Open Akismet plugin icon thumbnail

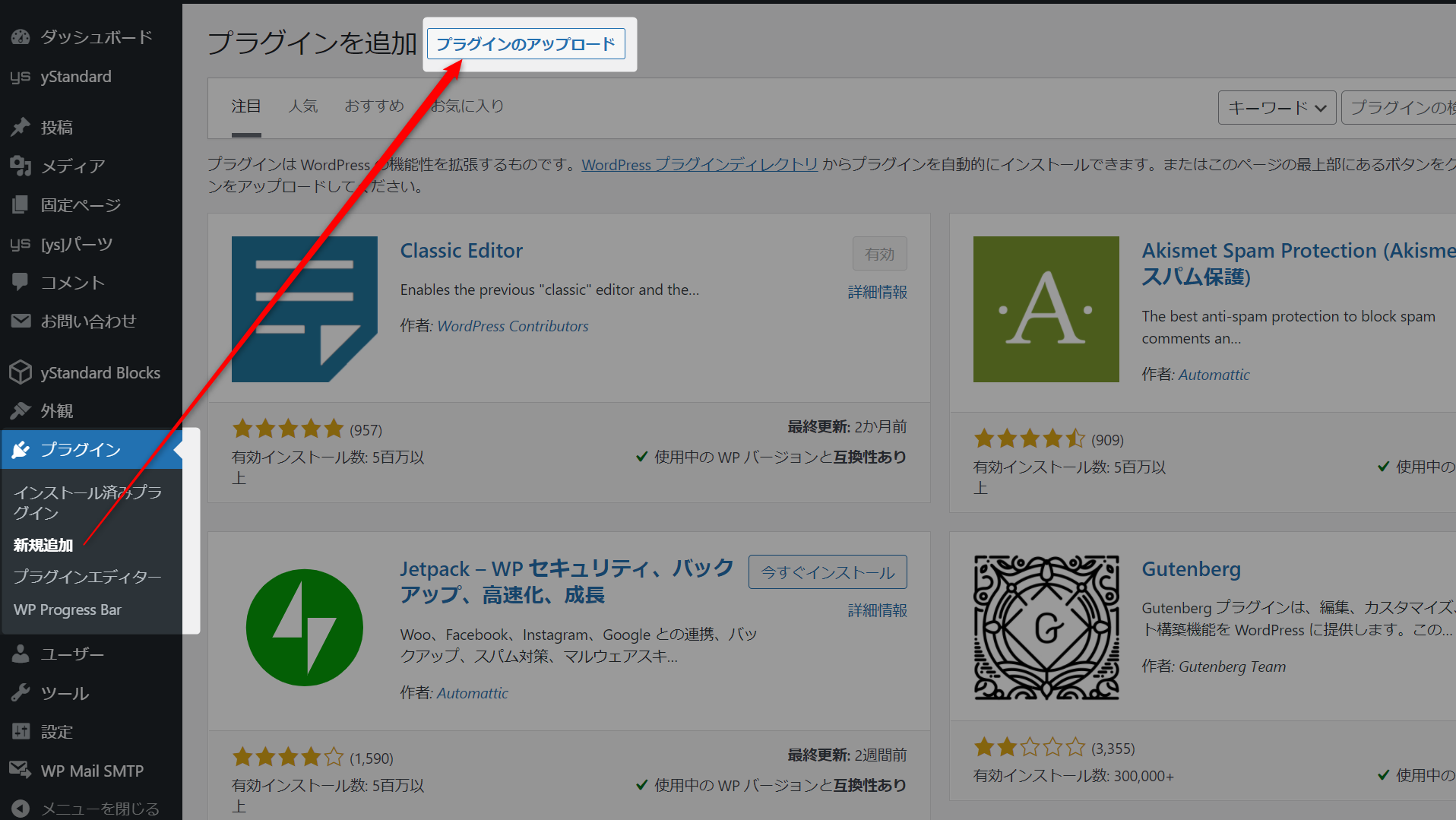tap(1046, 309)
